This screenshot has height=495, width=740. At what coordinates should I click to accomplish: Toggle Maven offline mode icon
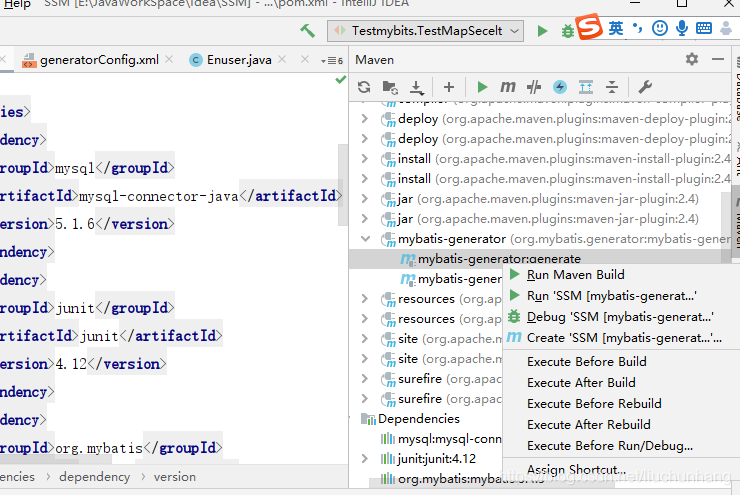[x=560, y=87]
